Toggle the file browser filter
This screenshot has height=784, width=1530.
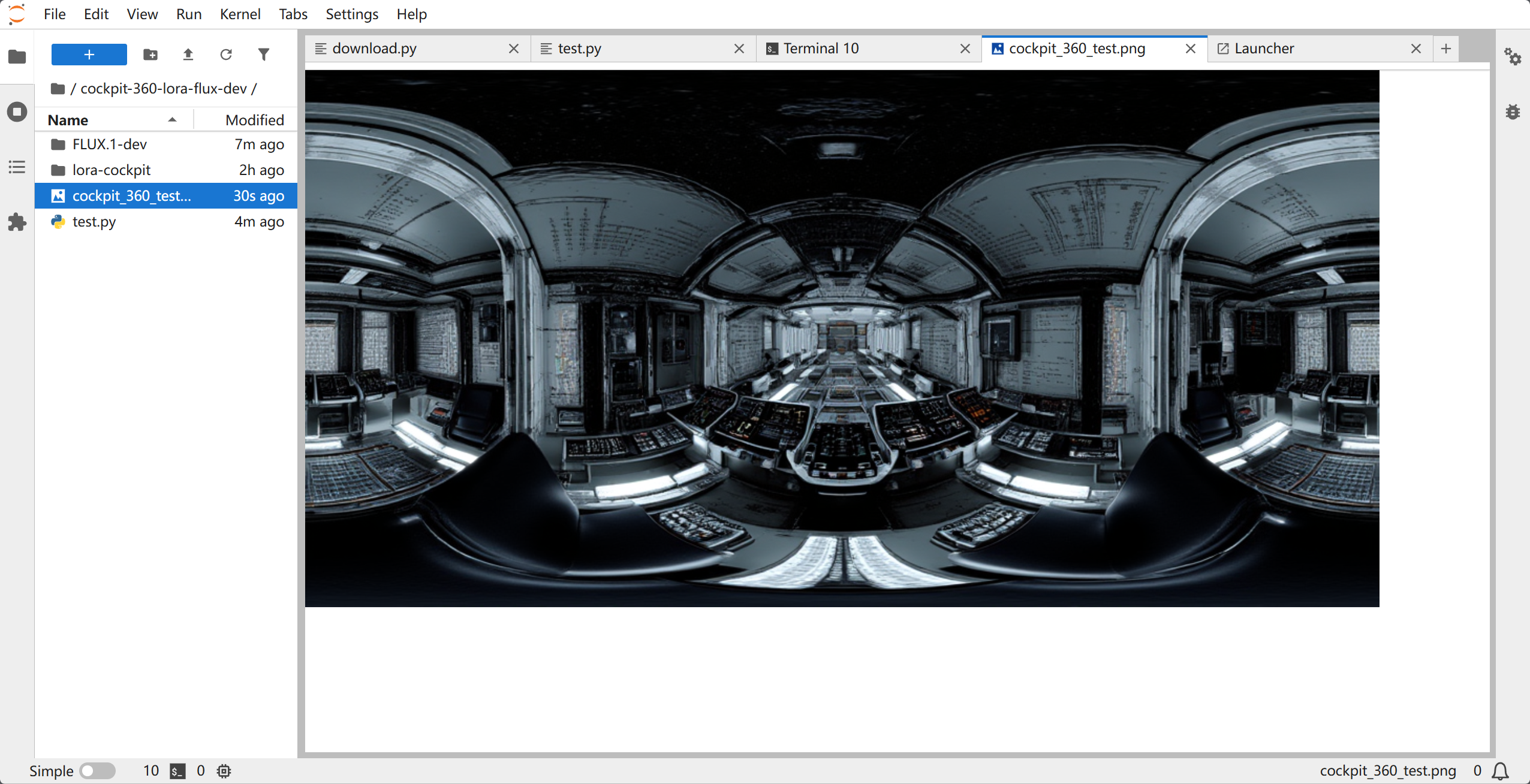coord(264,55)
